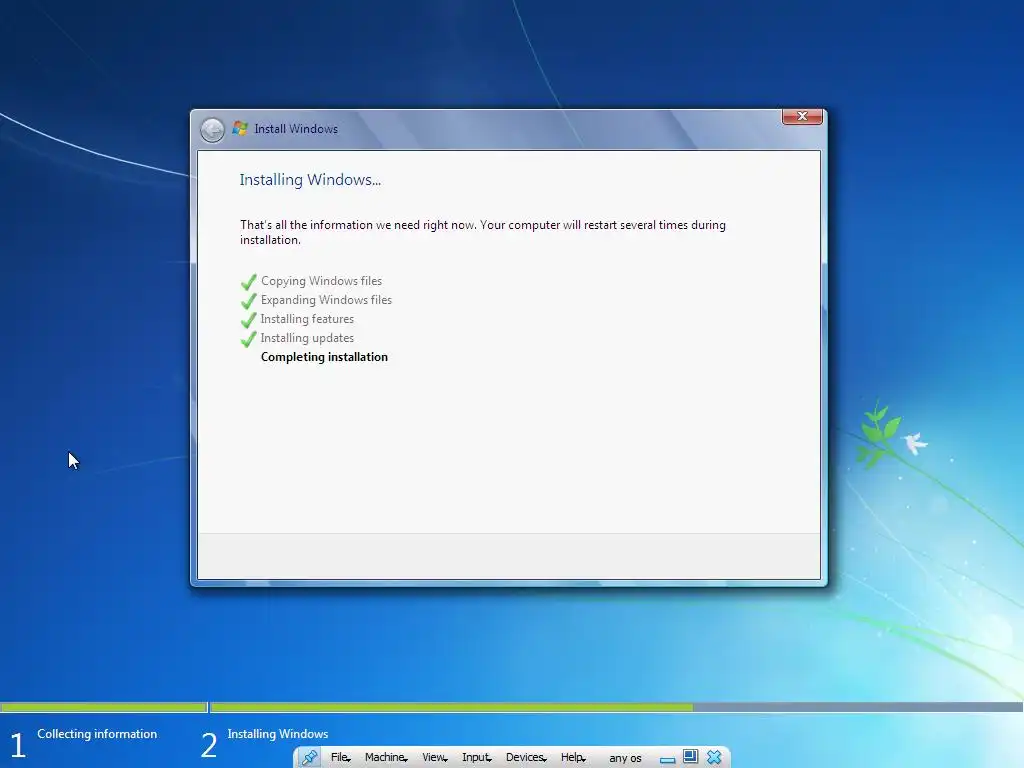Open the Machine menu
1024x768 pixels.
(386, 758)
